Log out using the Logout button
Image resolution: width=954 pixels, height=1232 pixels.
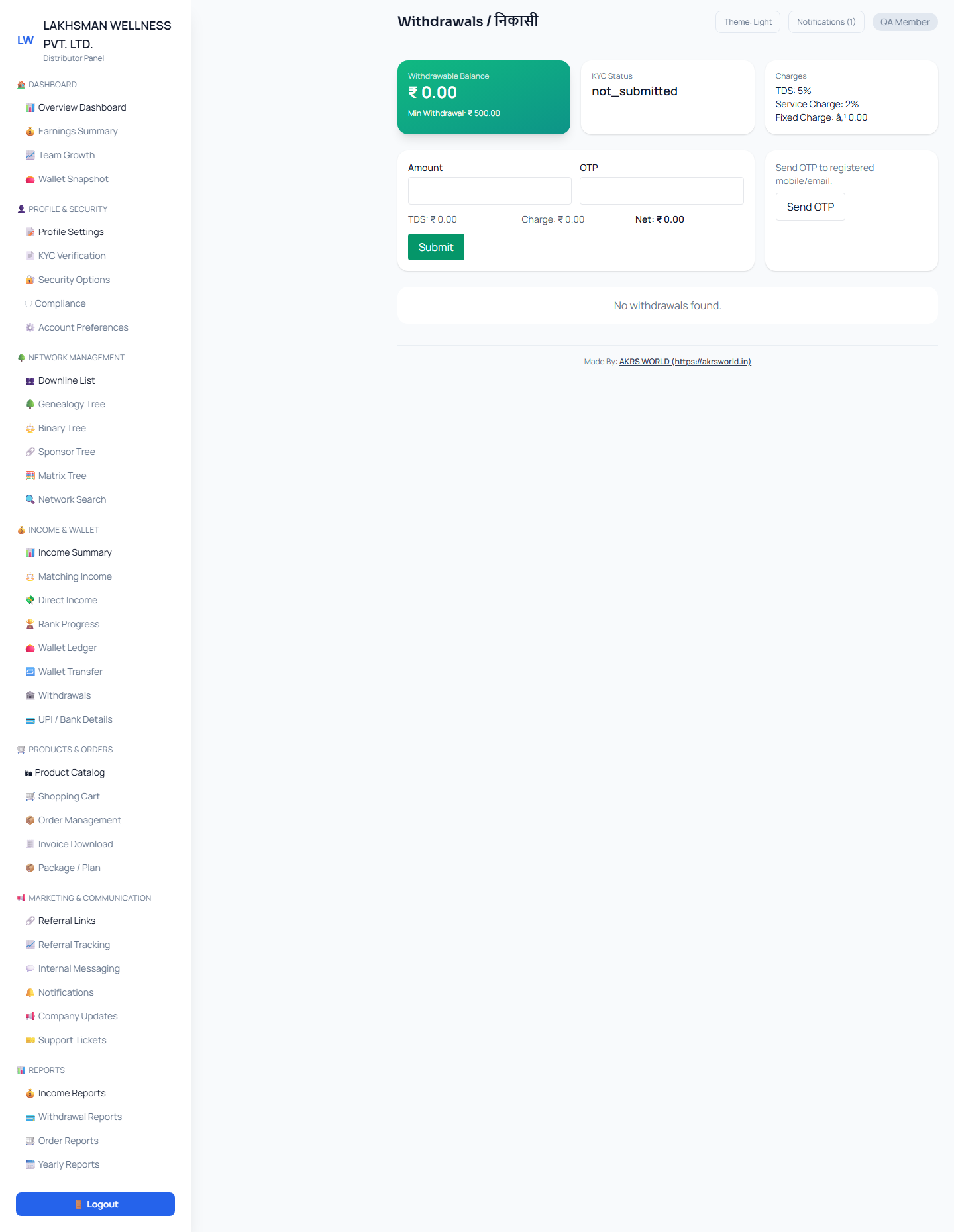95,1204
